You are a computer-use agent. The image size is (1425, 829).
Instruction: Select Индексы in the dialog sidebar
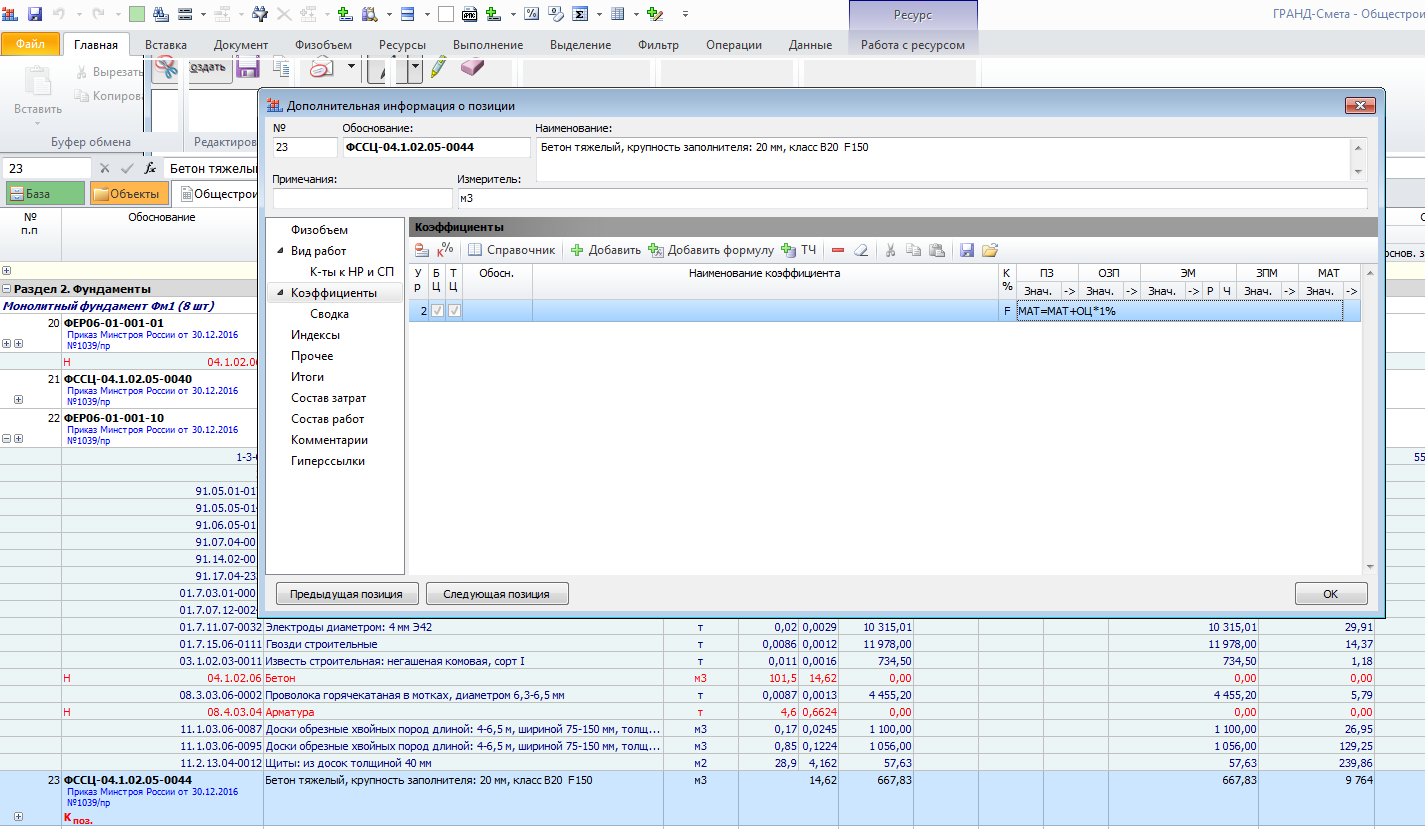tap(315, 335)
